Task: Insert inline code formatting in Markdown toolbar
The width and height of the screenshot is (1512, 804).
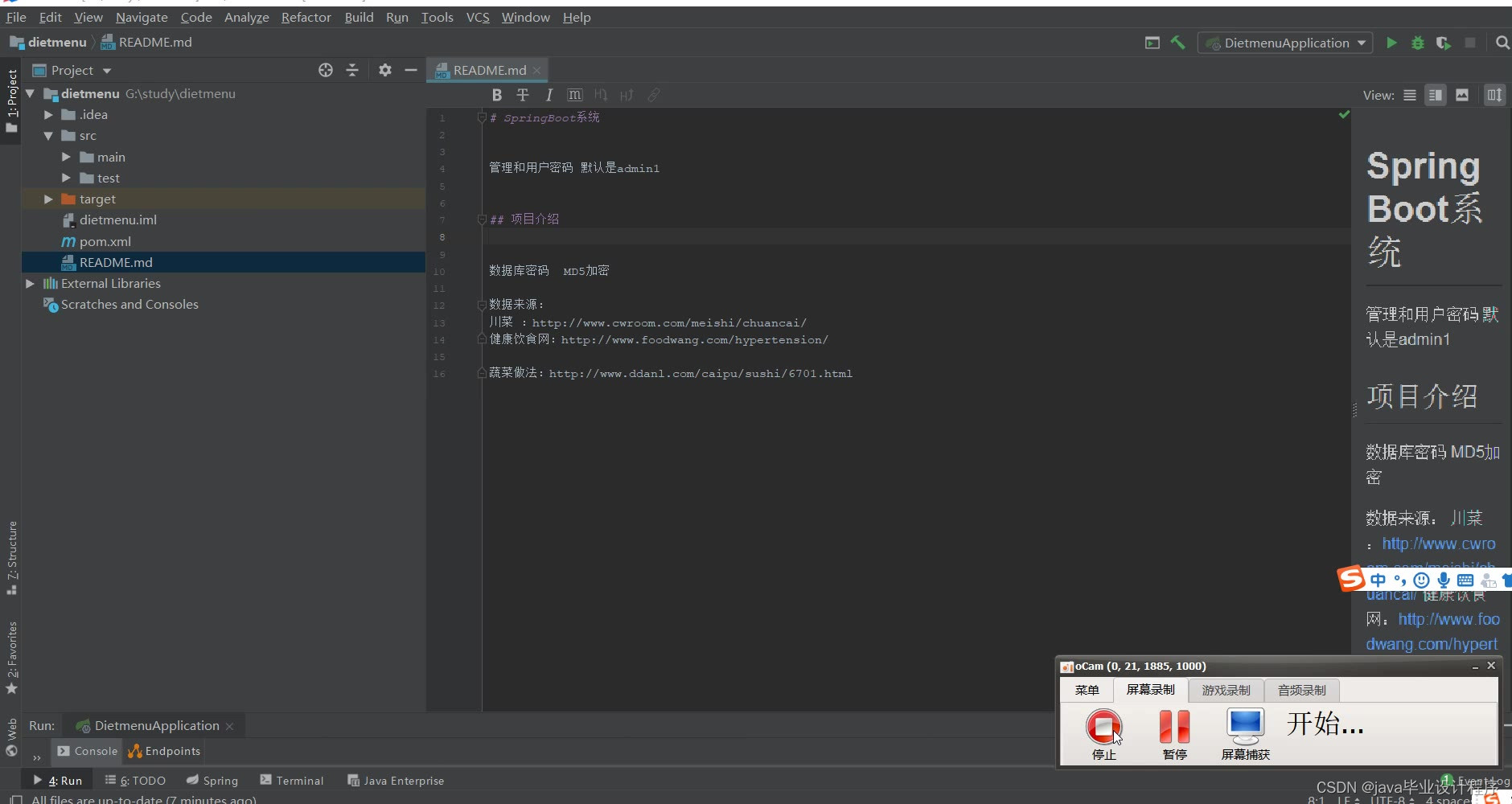Action: 574,95
